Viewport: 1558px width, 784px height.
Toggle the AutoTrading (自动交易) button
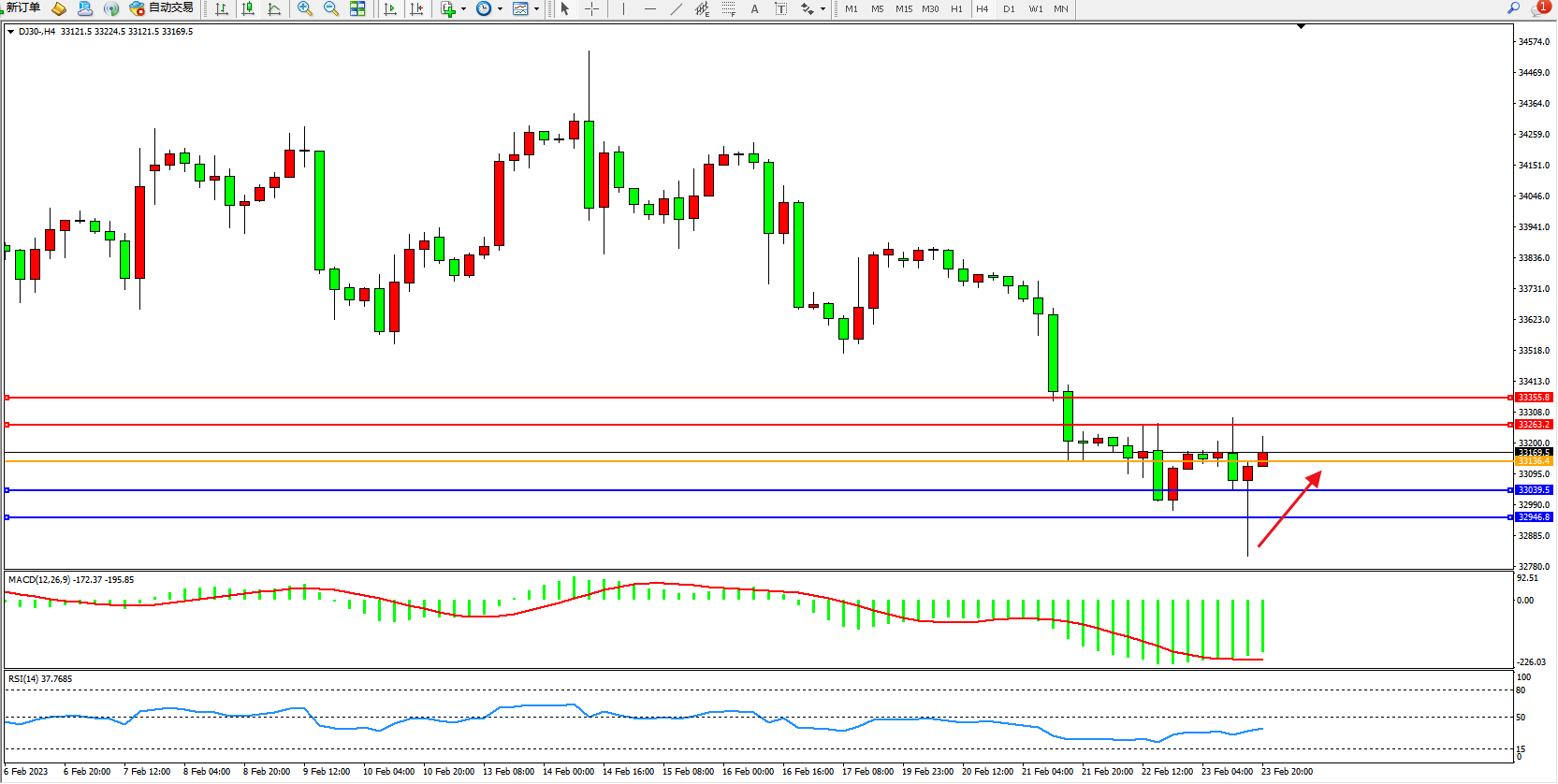[x=162, y=8]
